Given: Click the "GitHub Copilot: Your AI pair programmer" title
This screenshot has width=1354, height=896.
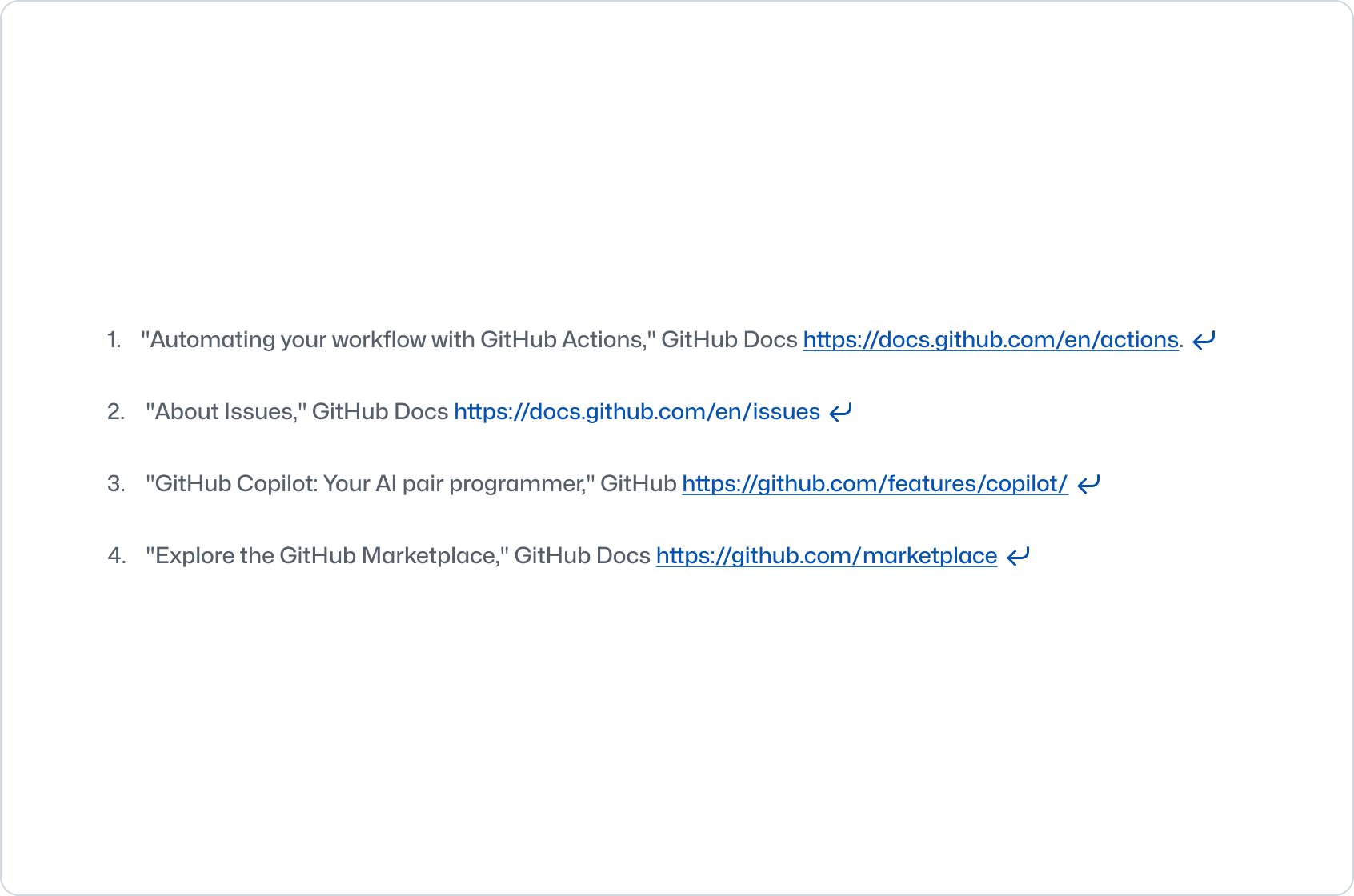Looking at the screenshot, I should (370, 484).
